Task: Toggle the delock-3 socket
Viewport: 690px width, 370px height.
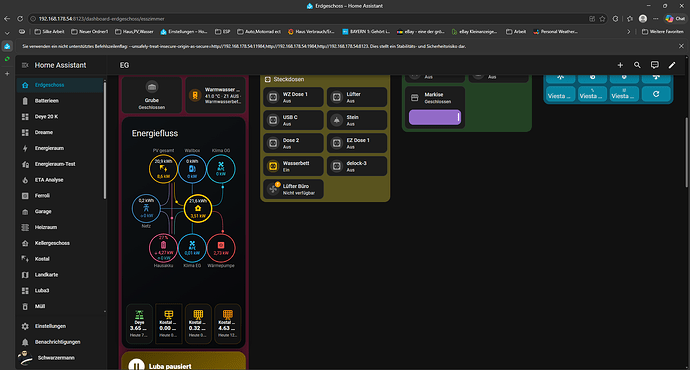Action: click(x=357, y=166)
